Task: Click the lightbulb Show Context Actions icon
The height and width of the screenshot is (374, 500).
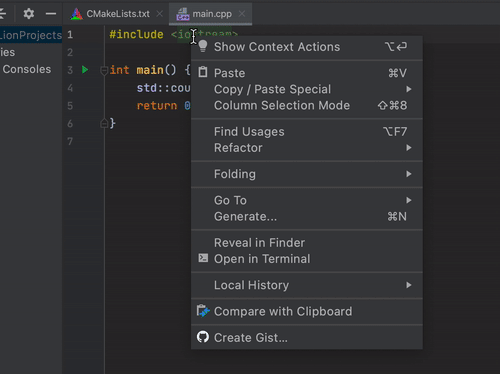Action: tap(203, 47)
